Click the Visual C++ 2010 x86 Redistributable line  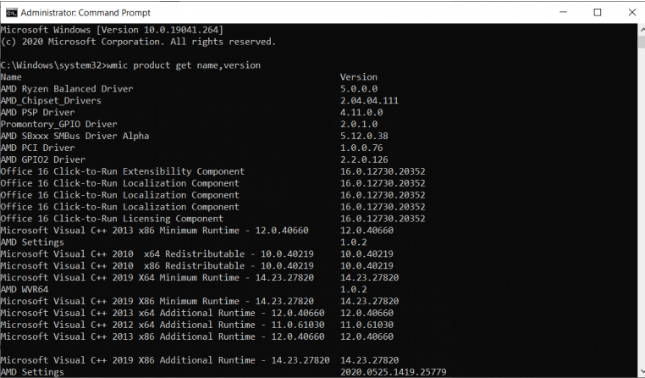[157, 266]
